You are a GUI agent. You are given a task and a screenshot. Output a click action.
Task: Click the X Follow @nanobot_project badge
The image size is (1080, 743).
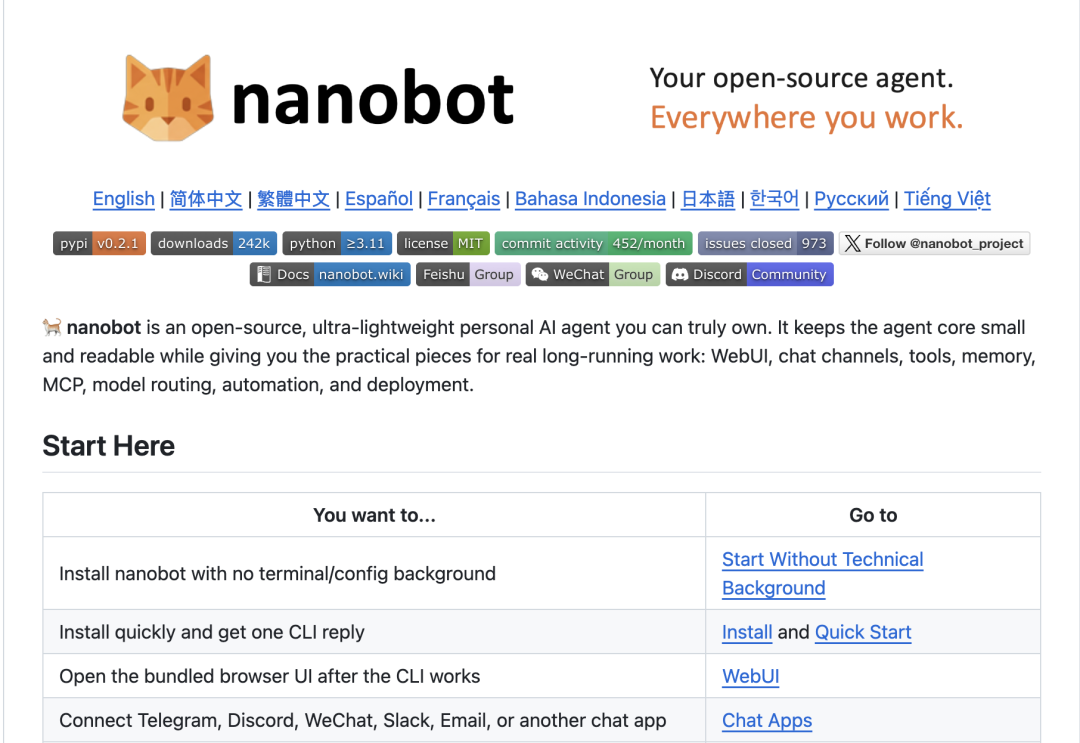pos(934,243)
